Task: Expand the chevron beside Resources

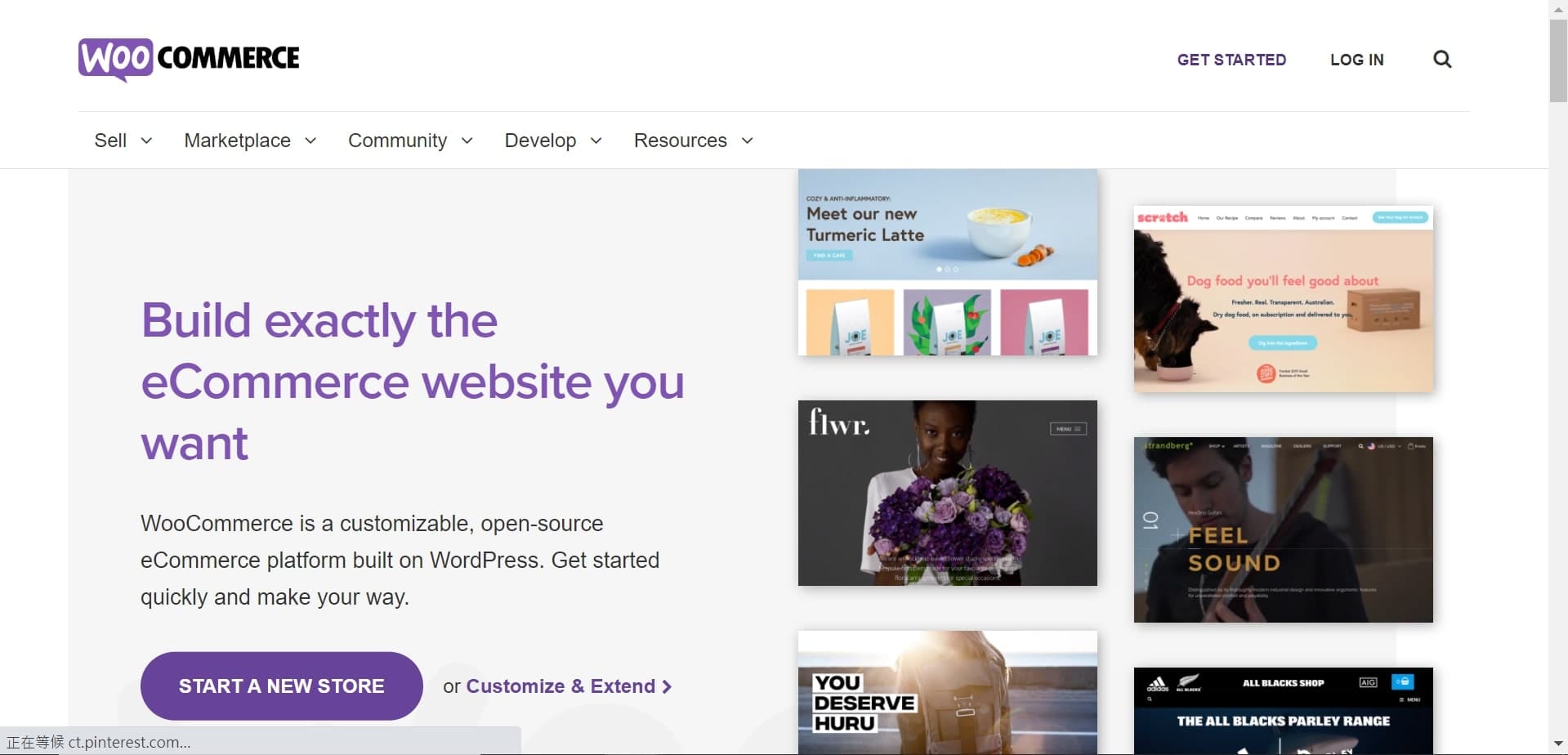Action: [x=747, y=141]
